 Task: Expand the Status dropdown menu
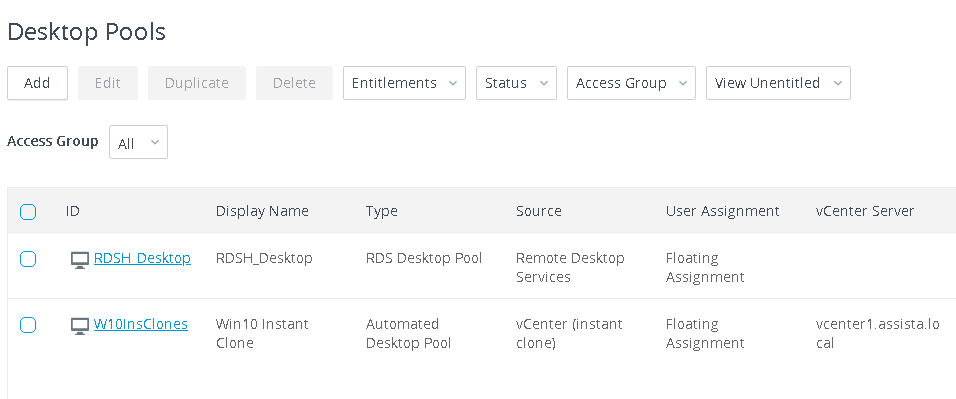516,83
